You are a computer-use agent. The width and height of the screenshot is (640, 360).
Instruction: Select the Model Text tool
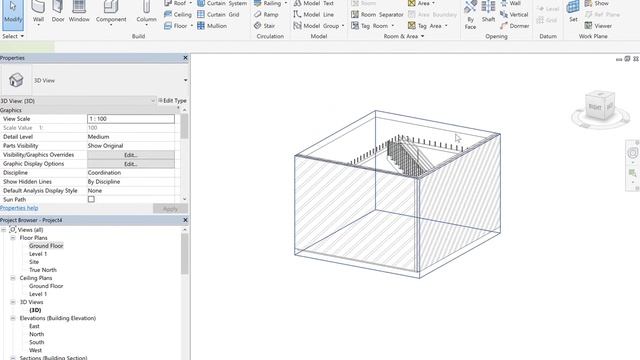coord(313,3)
